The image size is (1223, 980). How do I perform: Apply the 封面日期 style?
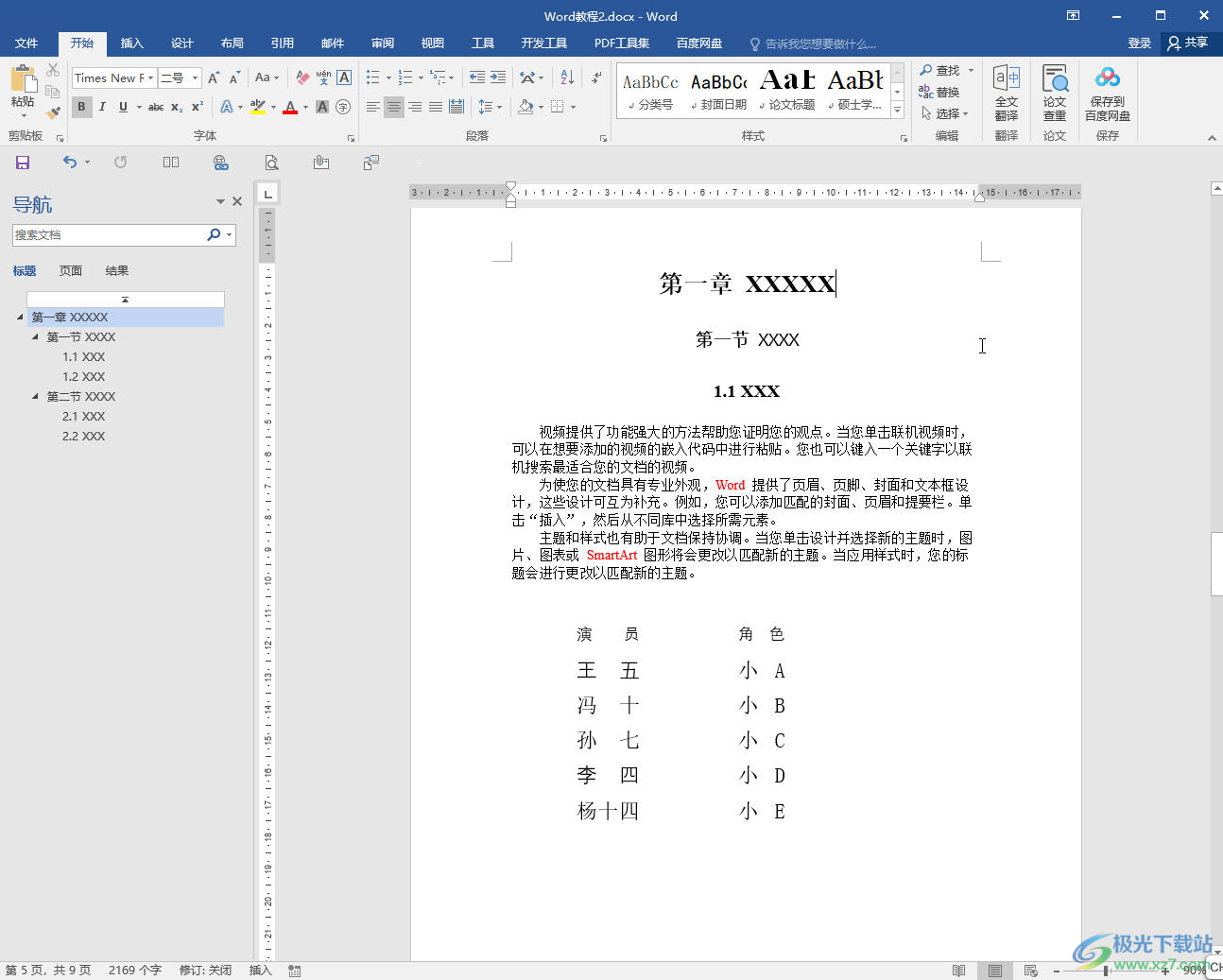pos(719,91)
